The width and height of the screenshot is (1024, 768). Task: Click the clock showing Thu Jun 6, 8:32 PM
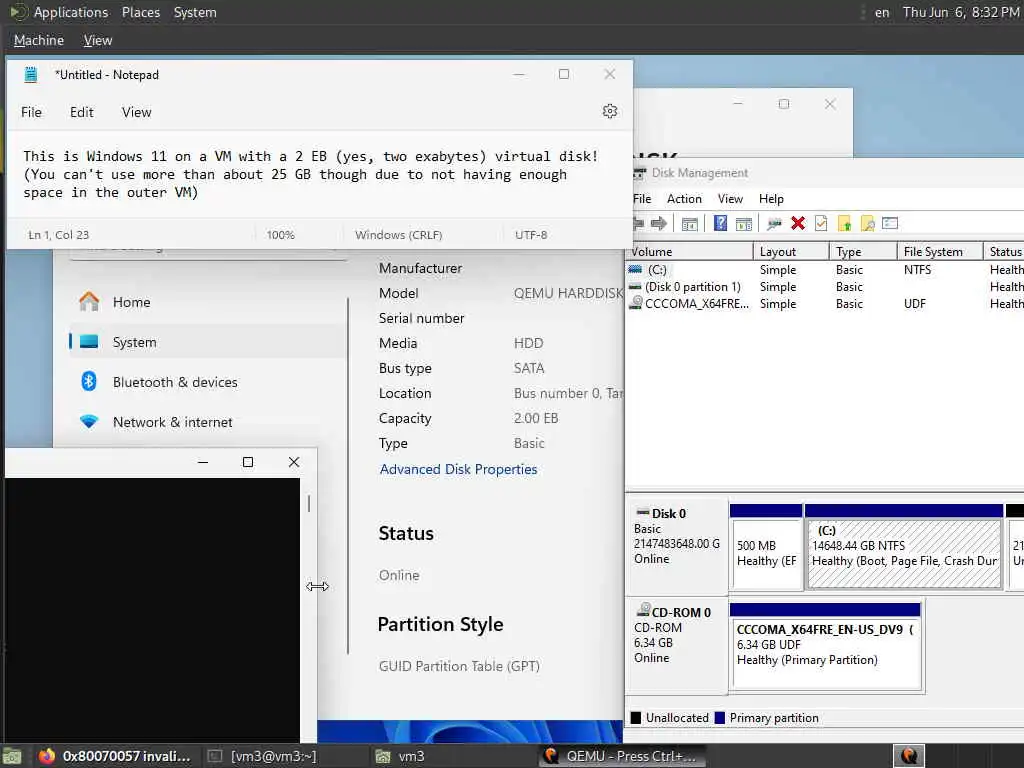[x=961, y=12]
